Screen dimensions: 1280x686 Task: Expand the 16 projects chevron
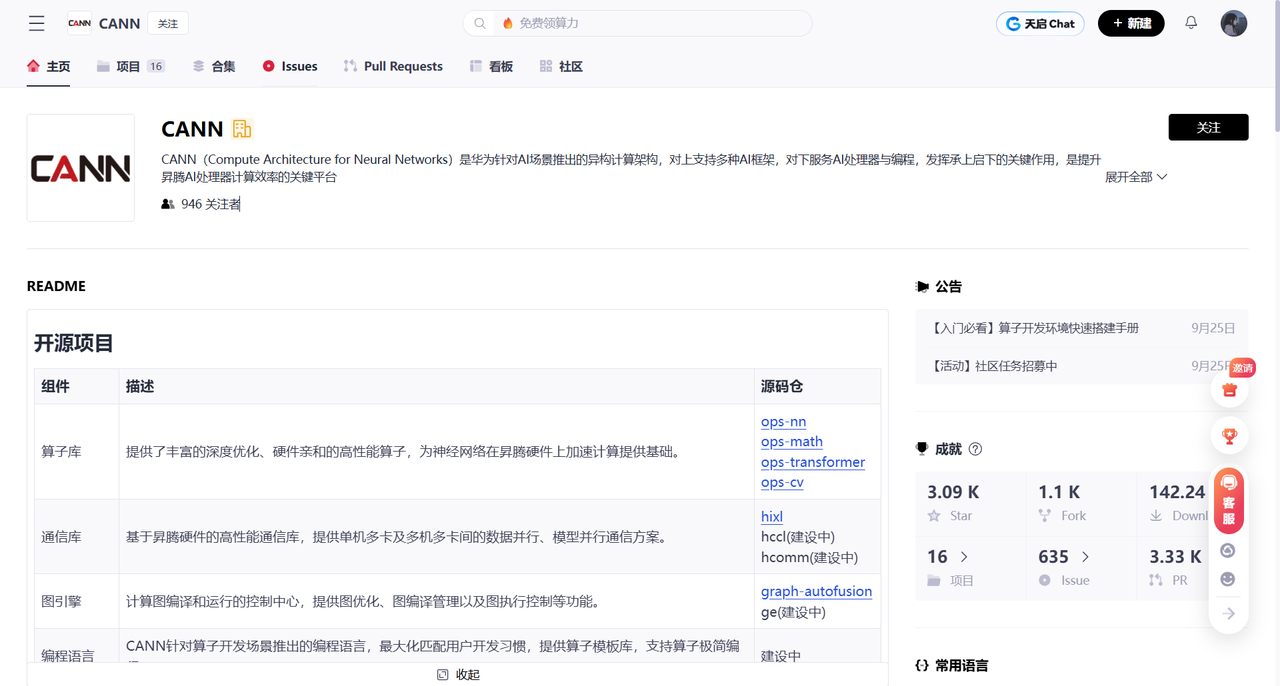pyautogui.click(x=964, y=556)
